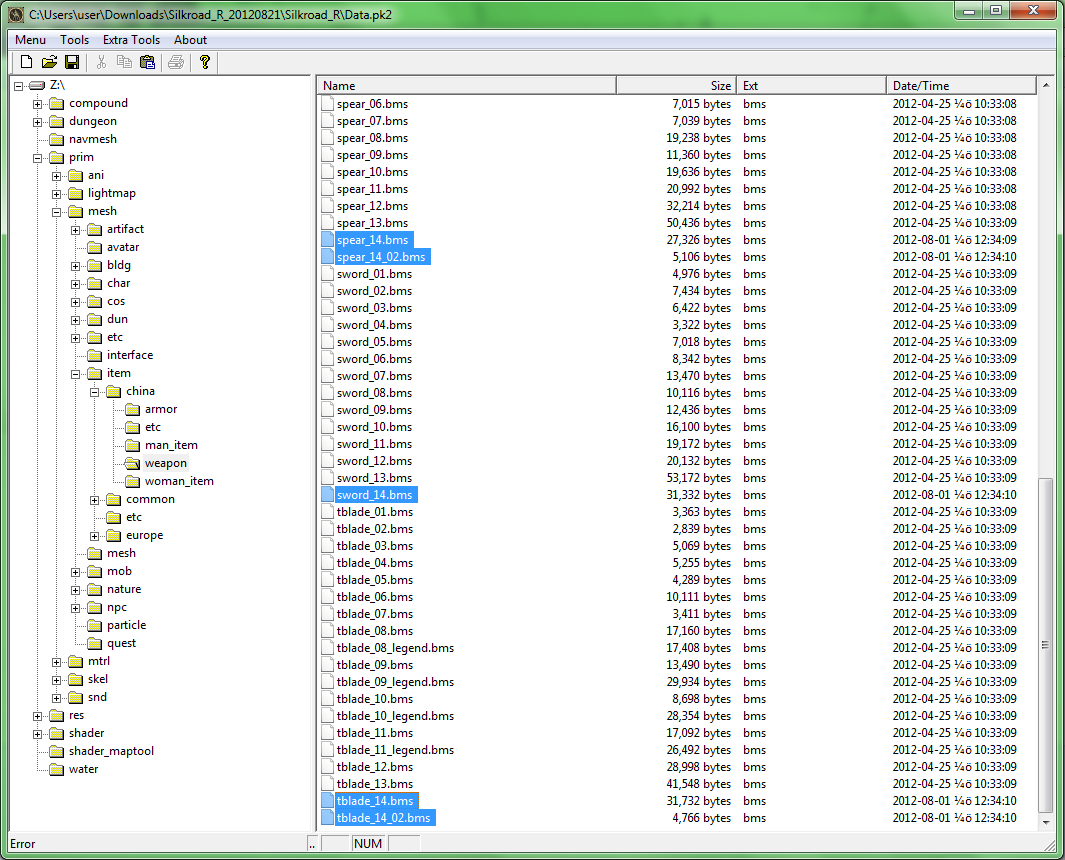
Task: Select the mtrl tree folder
Action: 98,662
